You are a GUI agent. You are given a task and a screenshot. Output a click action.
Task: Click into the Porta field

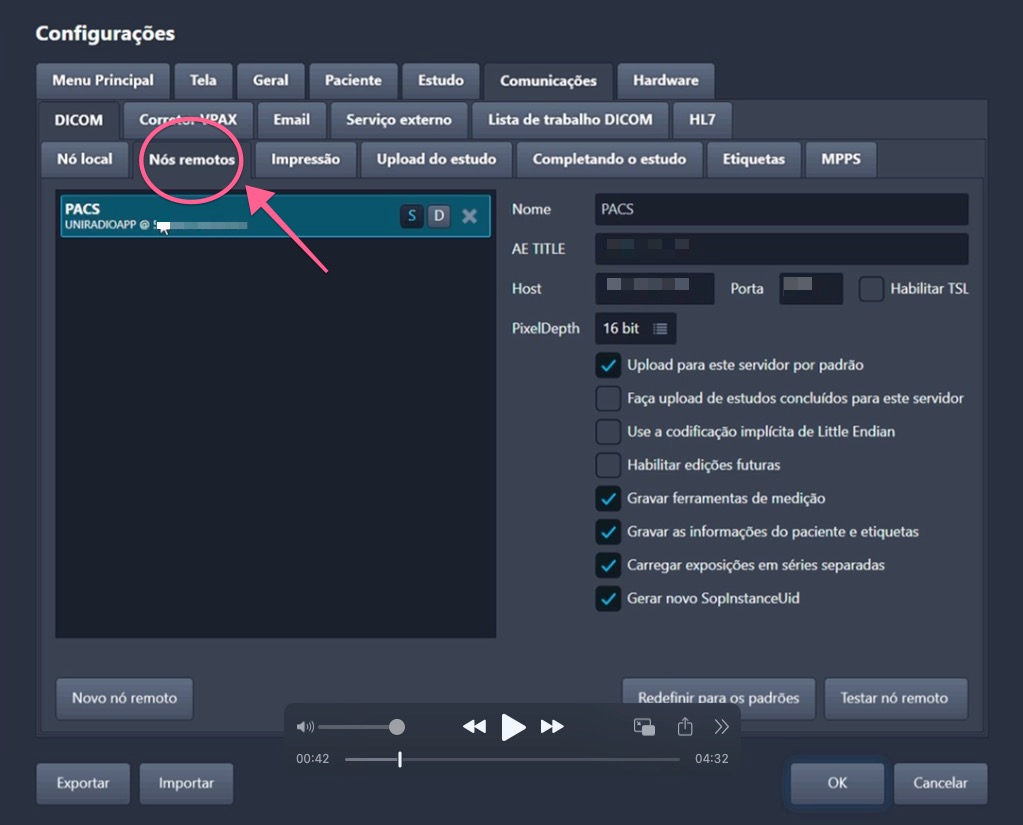point(811,289)
